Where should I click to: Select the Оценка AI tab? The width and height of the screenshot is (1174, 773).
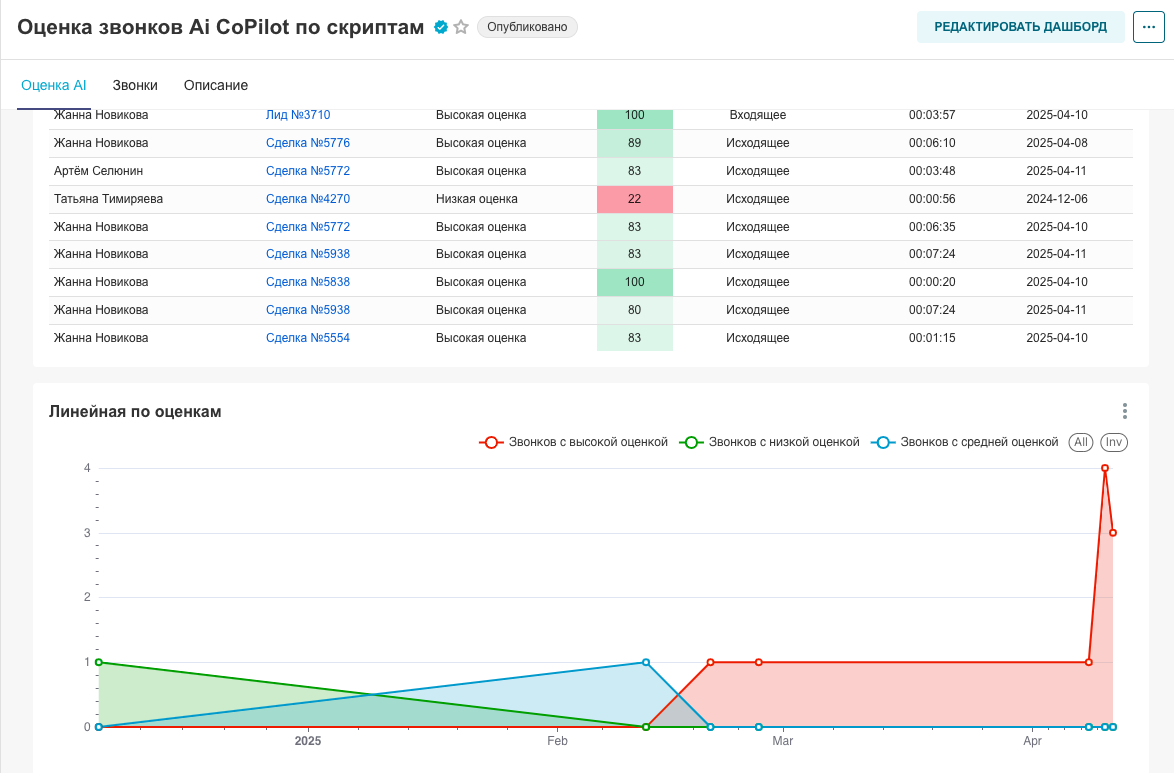click(x=54, y=85)
